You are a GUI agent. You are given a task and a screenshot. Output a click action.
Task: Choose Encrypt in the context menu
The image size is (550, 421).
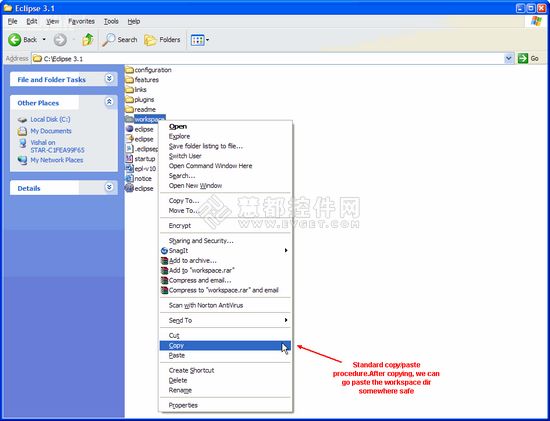click(x=225, y=226)
